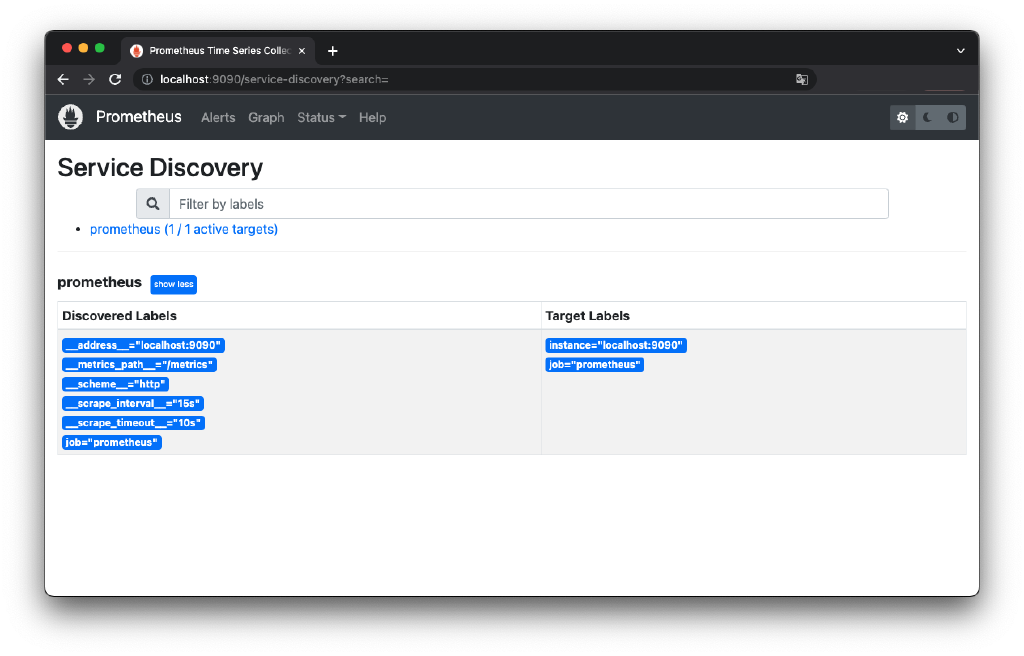The image size is (1024, 656).
Task: Open the settings gear theme option
Action: pos(902,117)
